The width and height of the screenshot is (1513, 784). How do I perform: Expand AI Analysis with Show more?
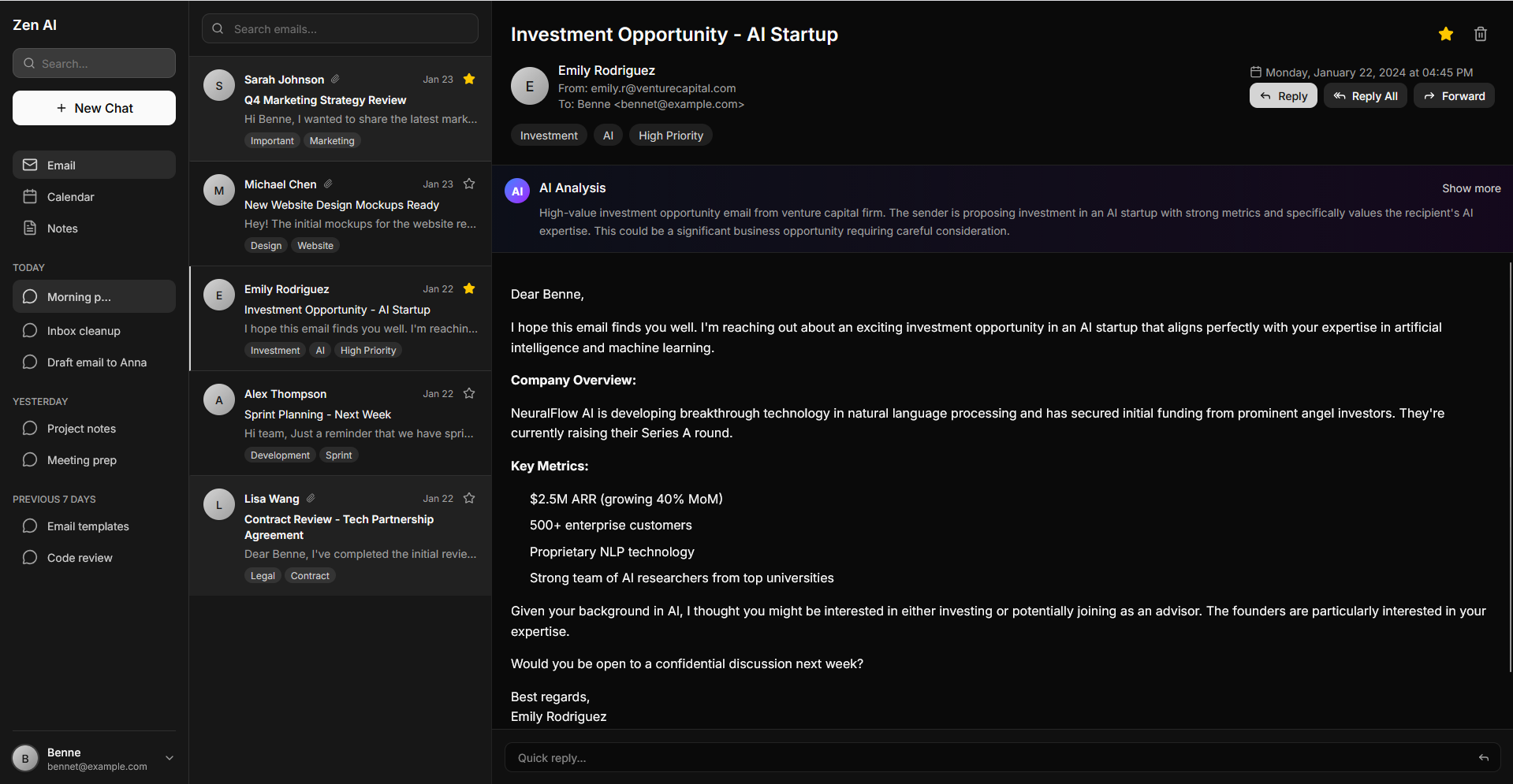[x=1470, y=188]
